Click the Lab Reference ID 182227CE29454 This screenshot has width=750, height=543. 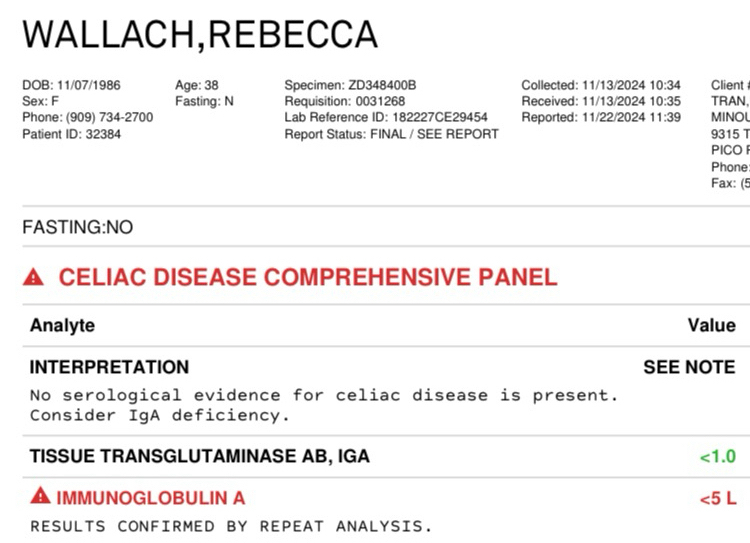point(386,117)
